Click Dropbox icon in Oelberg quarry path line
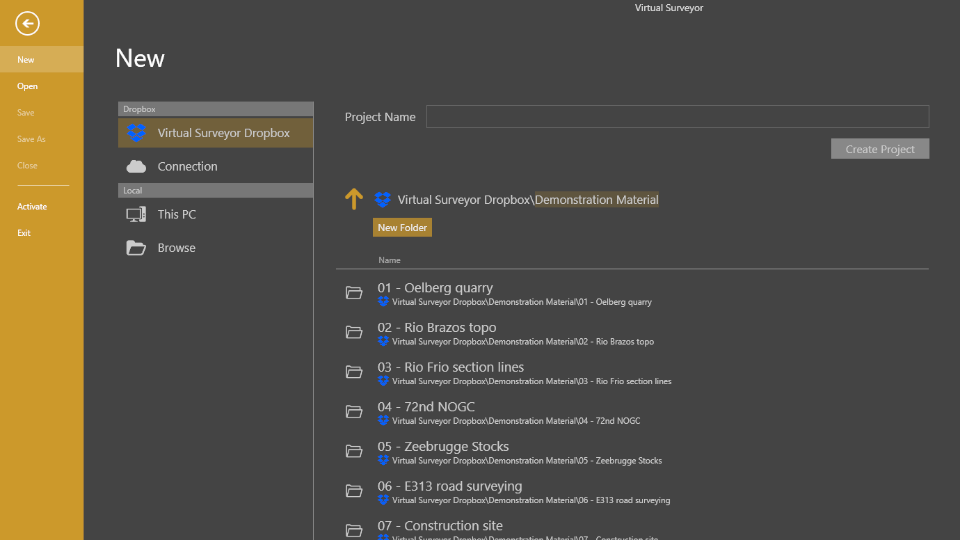Viewport: 960px width, 540px height. coord(383,302)
